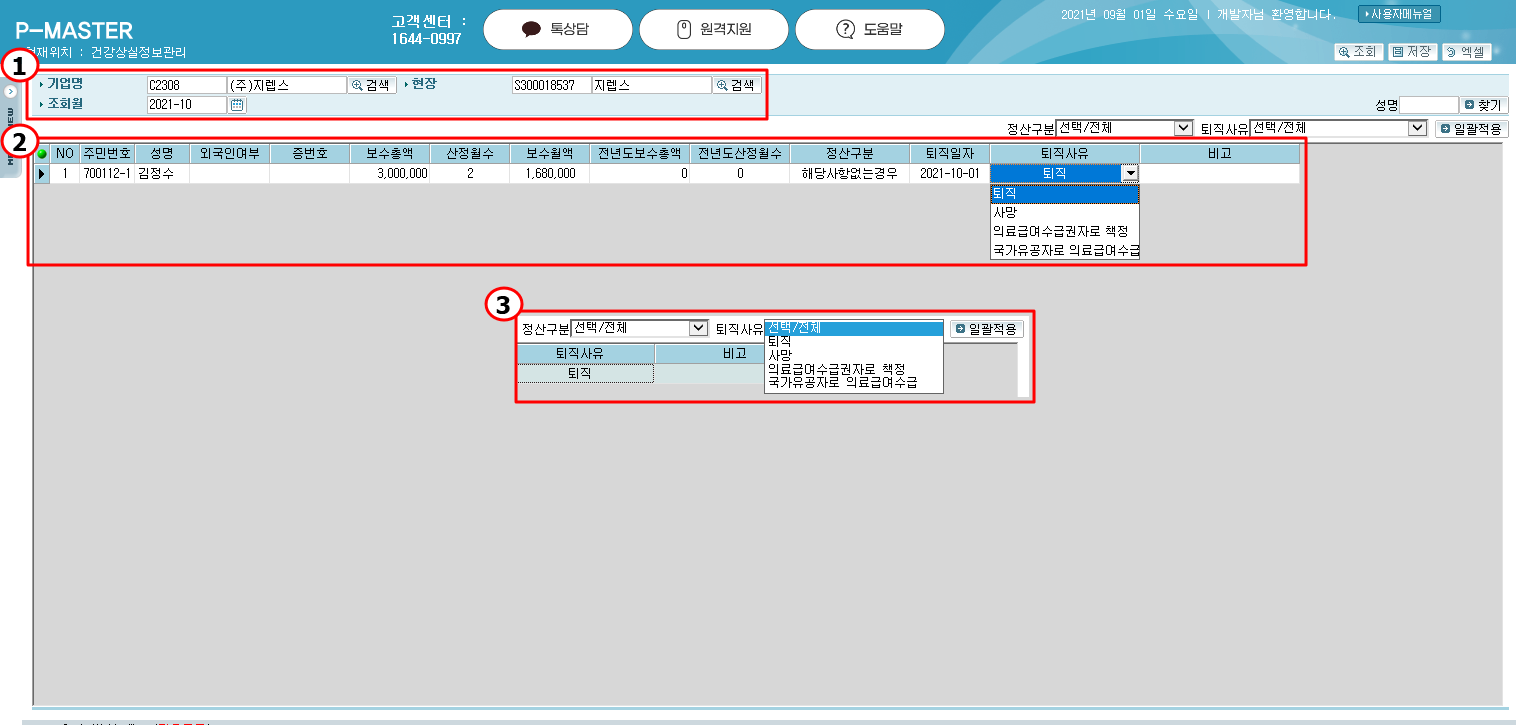Click the 해당사항없는경우 정산구분 cell
The height and width of the screenshot is (725, 1516).
pyautogui.click(x=850, y=173)
